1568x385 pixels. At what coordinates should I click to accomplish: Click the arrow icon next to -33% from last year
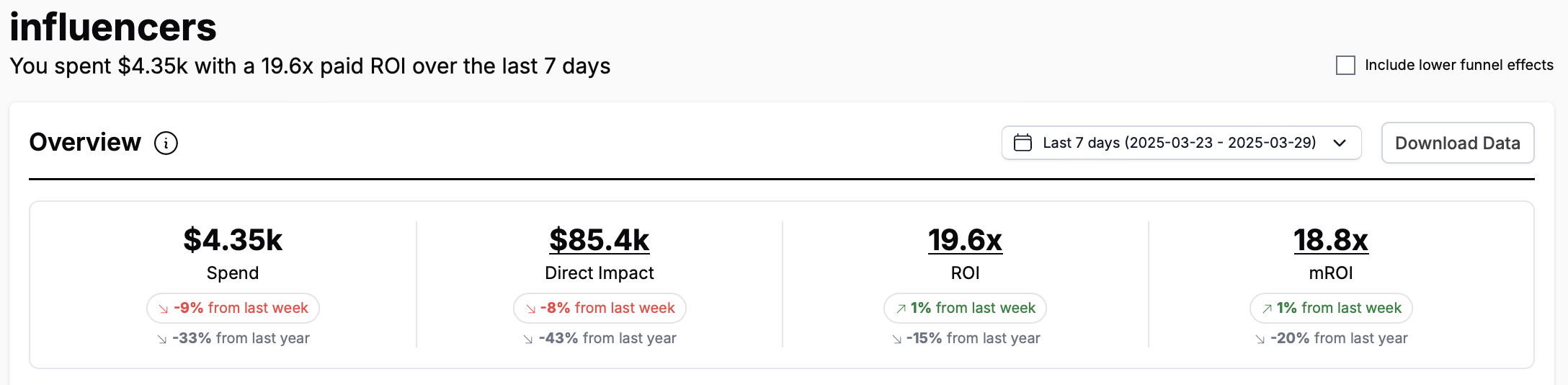tap(162, 339)
